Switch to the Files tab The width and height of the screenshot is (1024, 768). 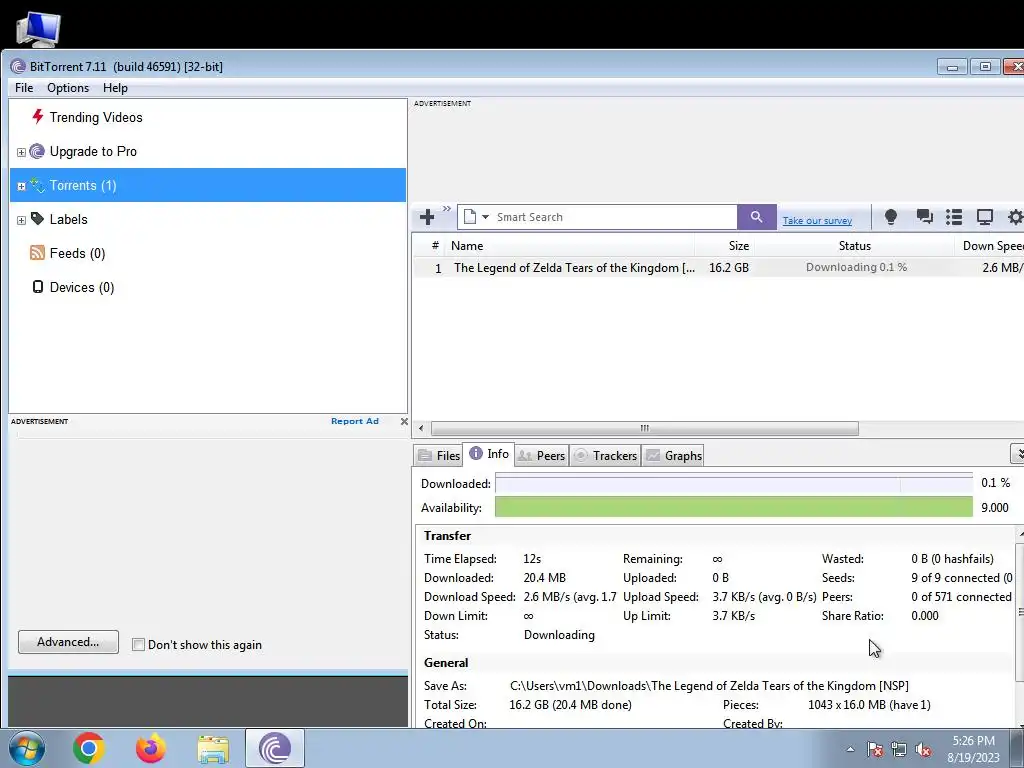click(439, 455)
